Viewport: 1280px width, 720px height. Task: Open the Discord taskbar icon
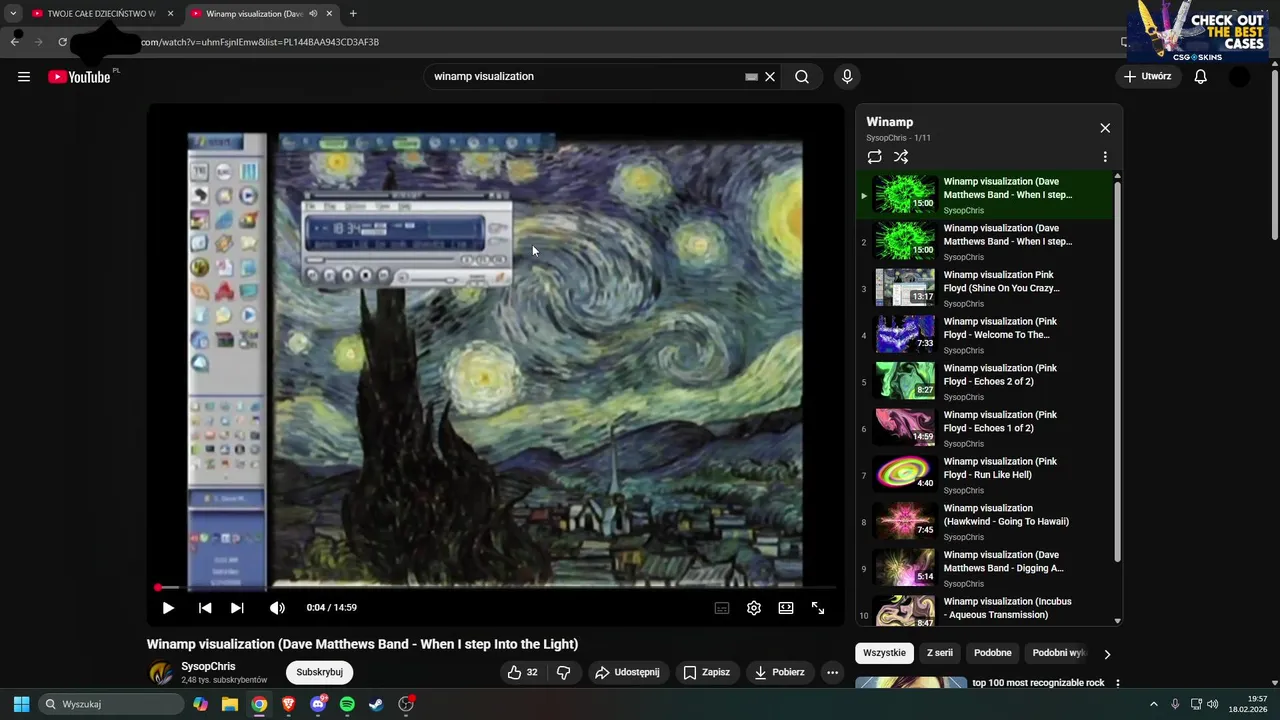319,704
